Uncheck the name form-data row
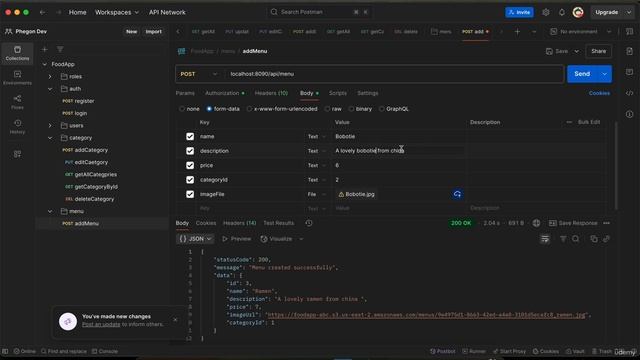640x360 pixels. 190,136
